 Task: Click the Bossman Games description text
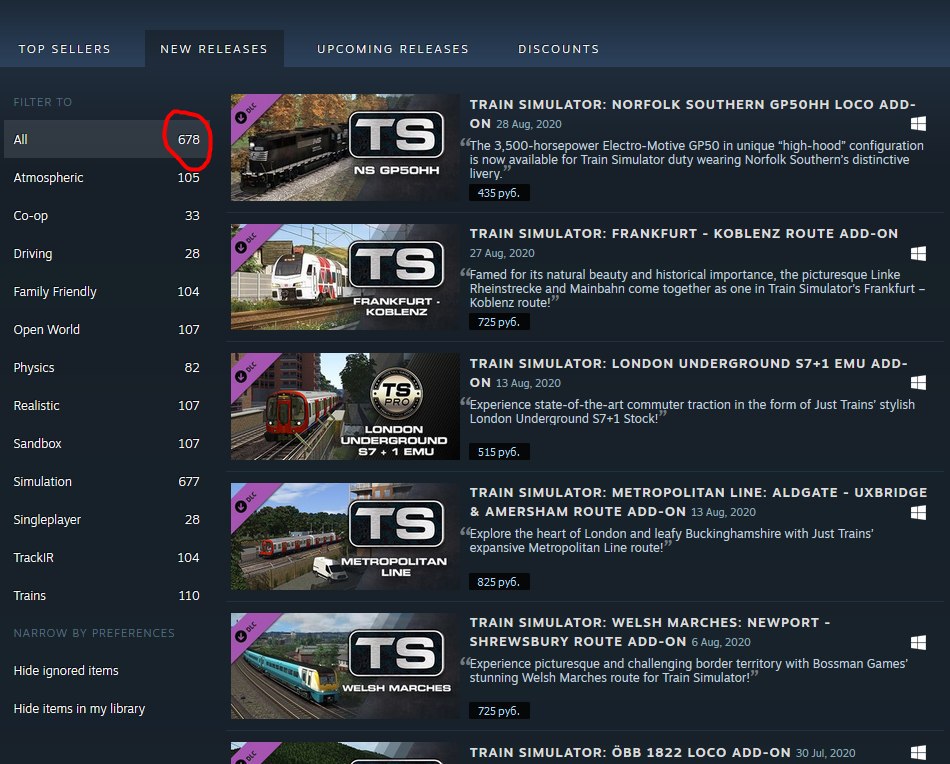click(688, 671)
